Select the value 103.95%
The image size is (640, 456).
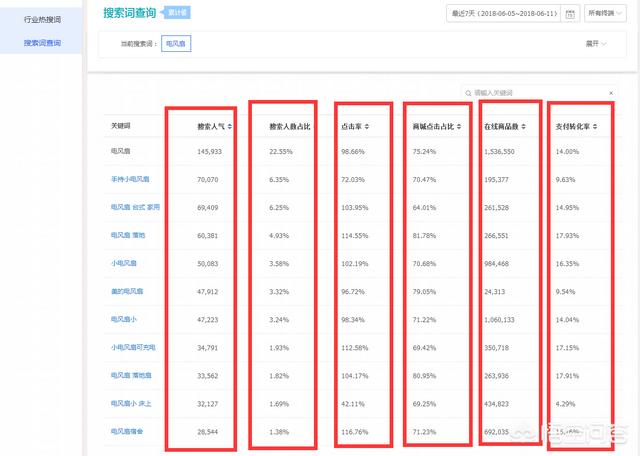(355, 208)
